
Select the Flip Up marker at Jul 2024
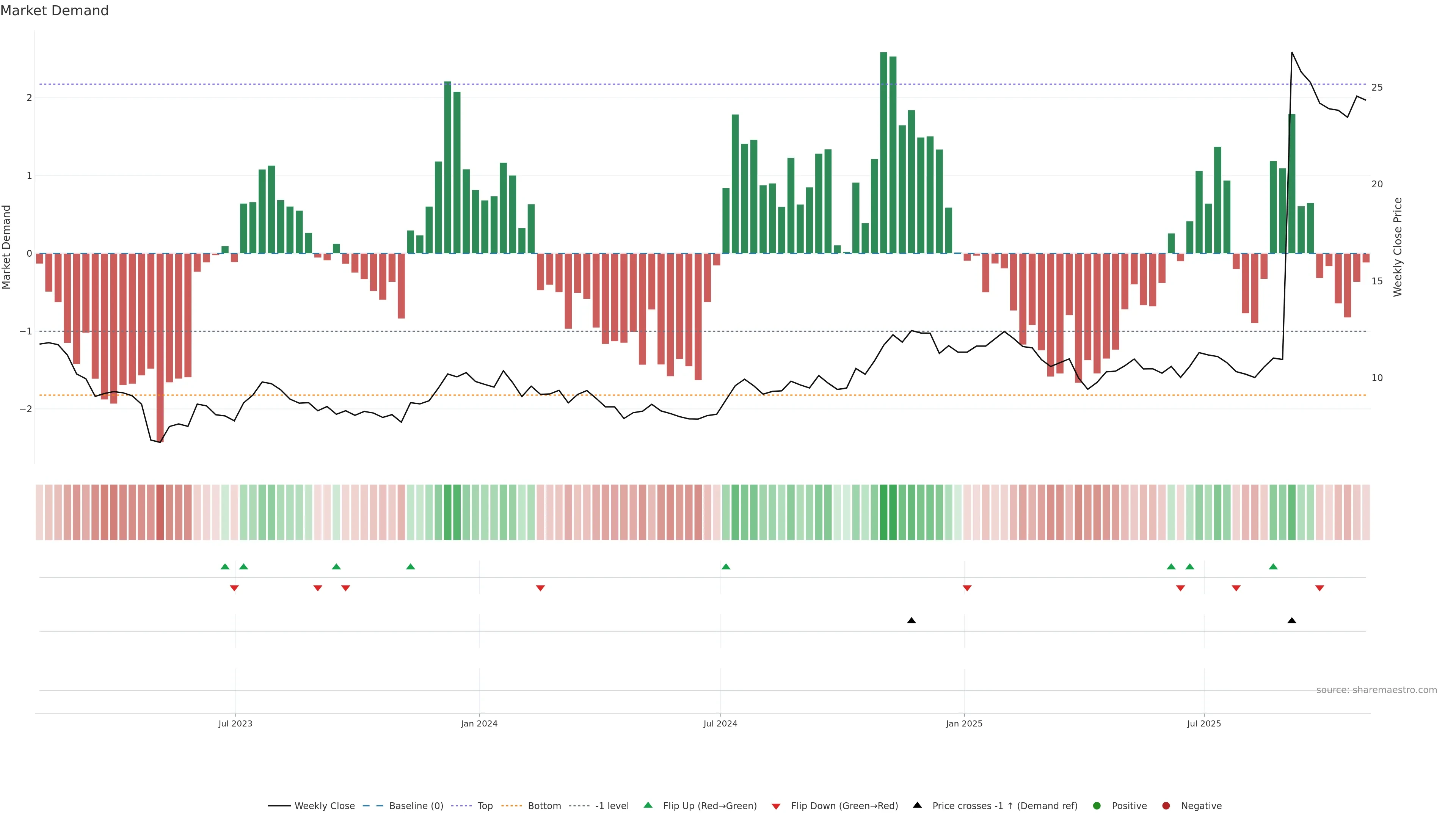tap(726, 567)
